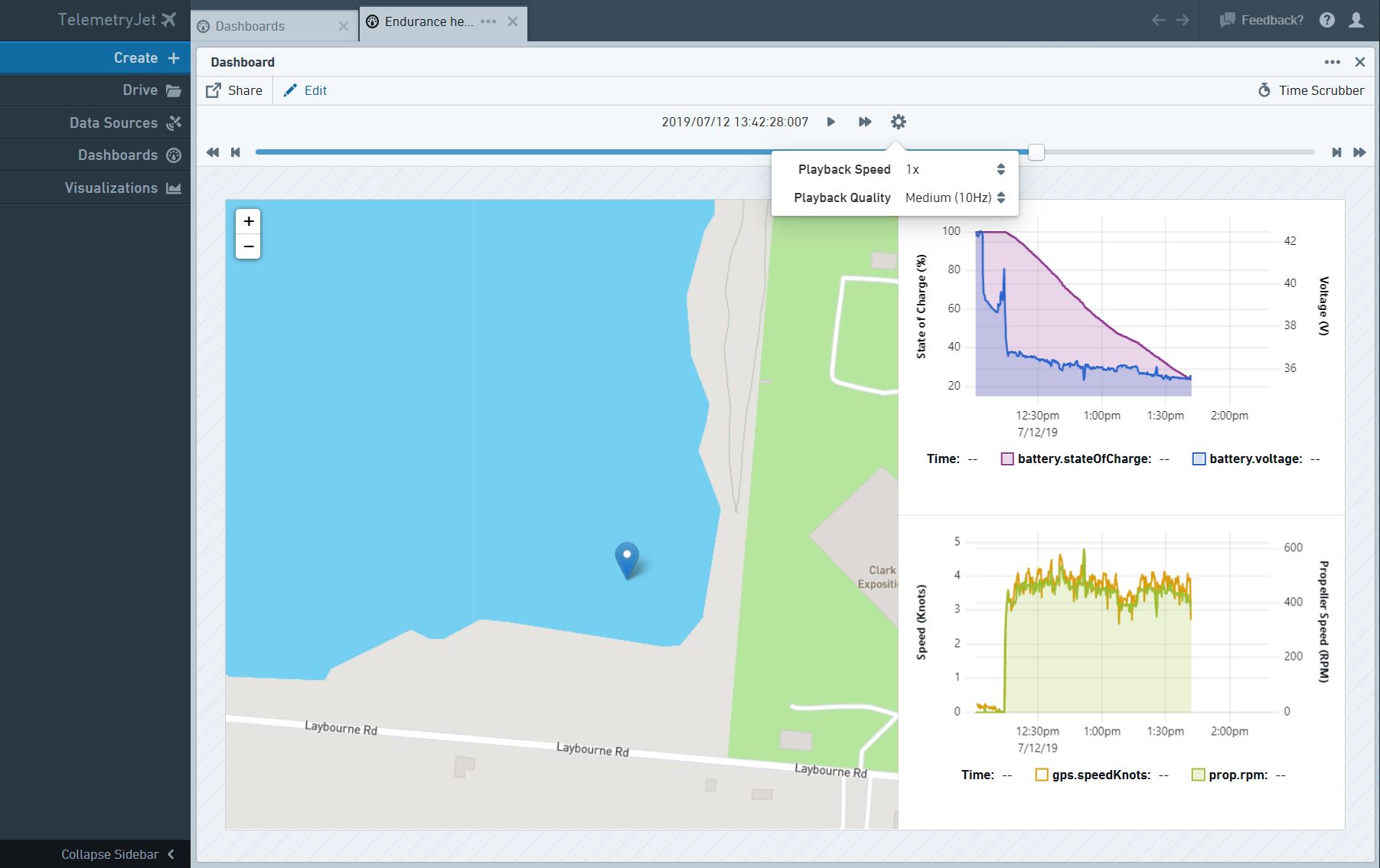1380x868 pixels.
Task: Switch to the Dashboards tab
Action: click(x=250, y=26)
